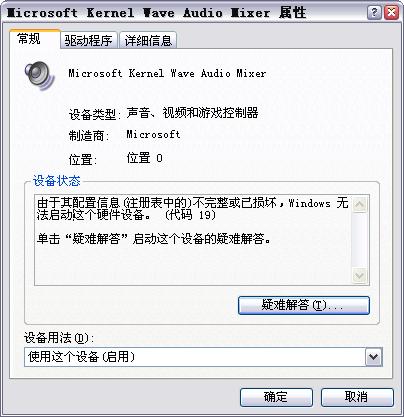Cancel using the 取消 button
404x417 pixels.
[x=357, y=397]
